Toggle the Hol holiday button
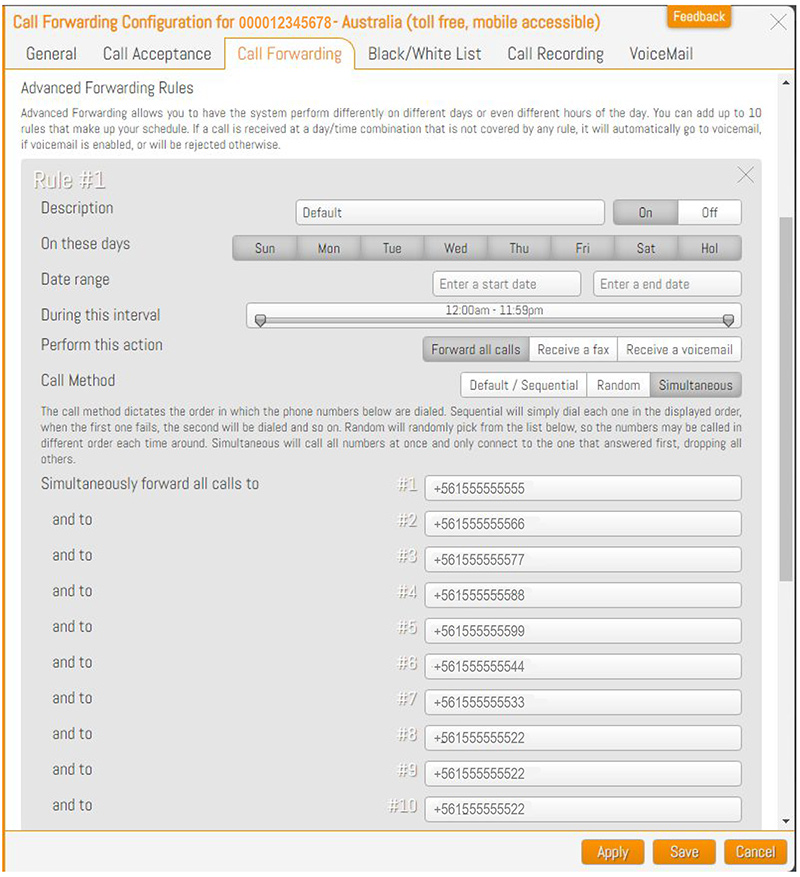The width and height of the screenshot is (800, 877). coord(710,248)
